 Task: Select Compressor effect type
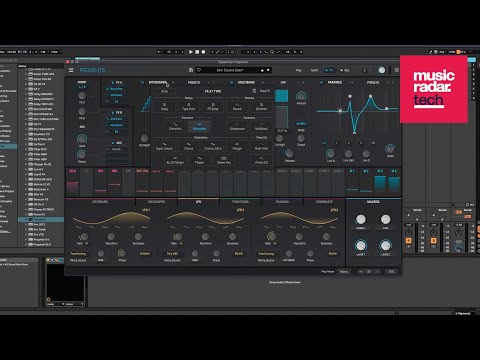(237, 126)
